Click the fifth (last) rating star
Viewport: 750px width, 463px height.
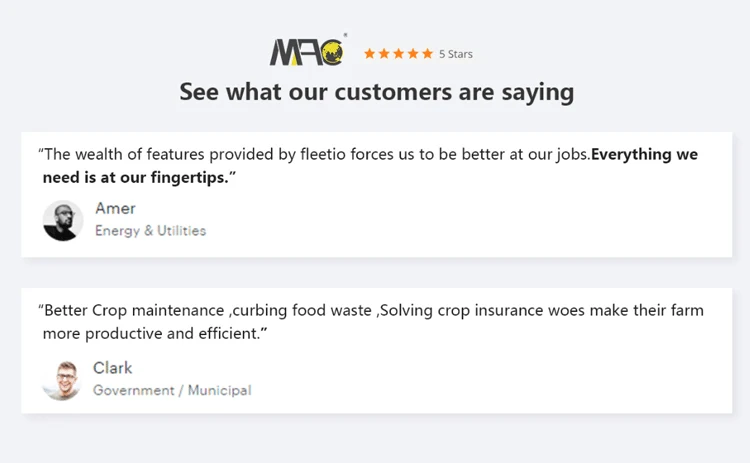point(428,54)
